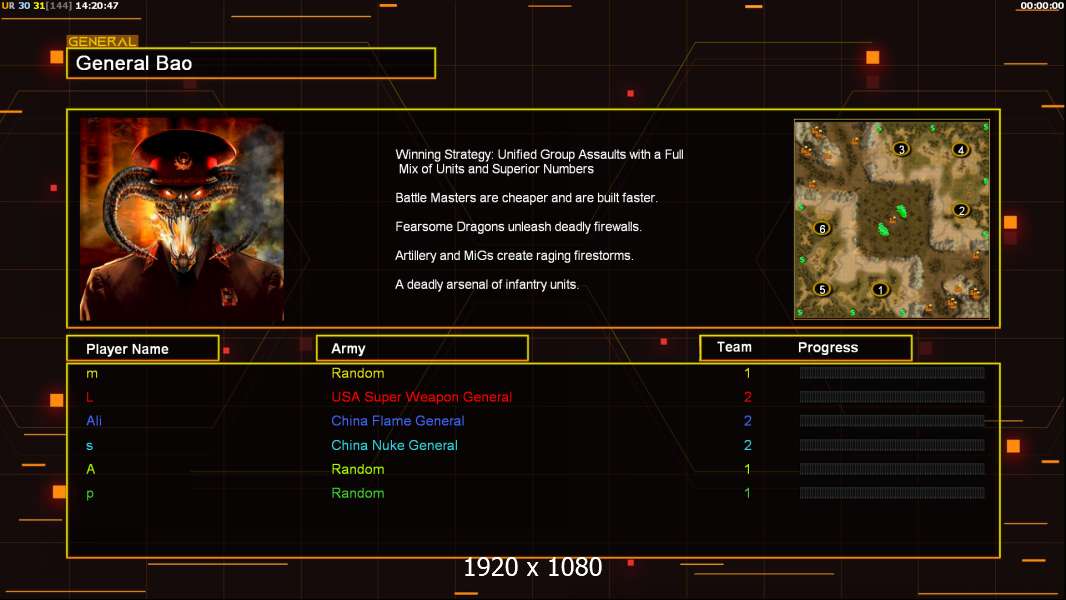This screenshot has height=600, width=1066.
Task: Click the 00:00:00 timer at top right
Action: click(1042, 5)
